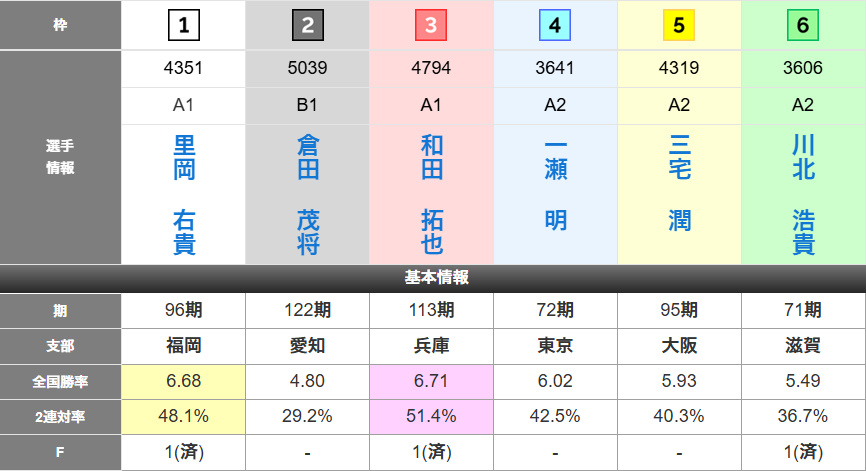The image size is (866, 471).
Task: Click the pink 51.4% cell
Action: tap(431, 416)
